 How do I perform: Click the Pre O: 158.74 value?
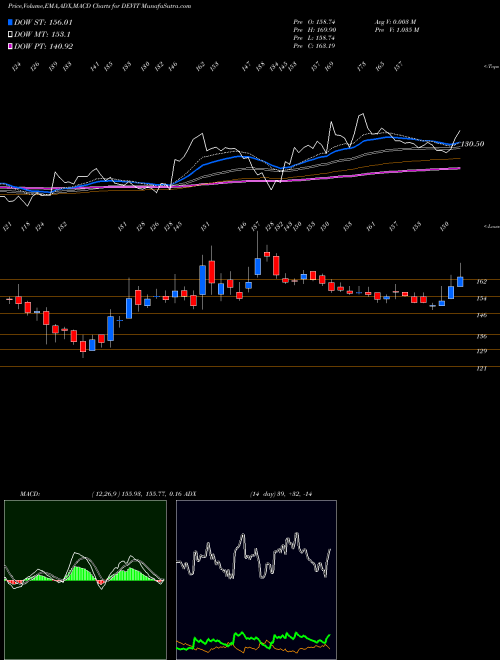point(314,21)
